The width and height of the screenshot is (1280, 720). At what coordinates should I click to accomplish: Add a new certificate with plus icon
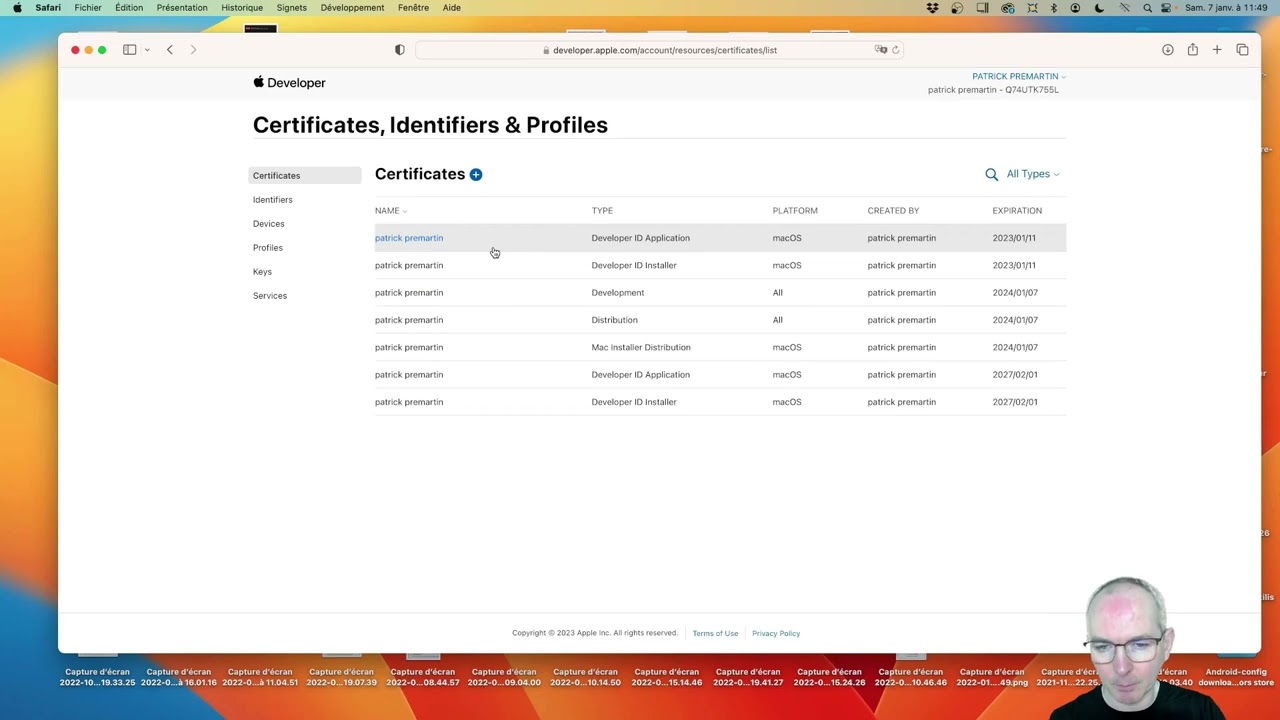(x=476, y=174)
